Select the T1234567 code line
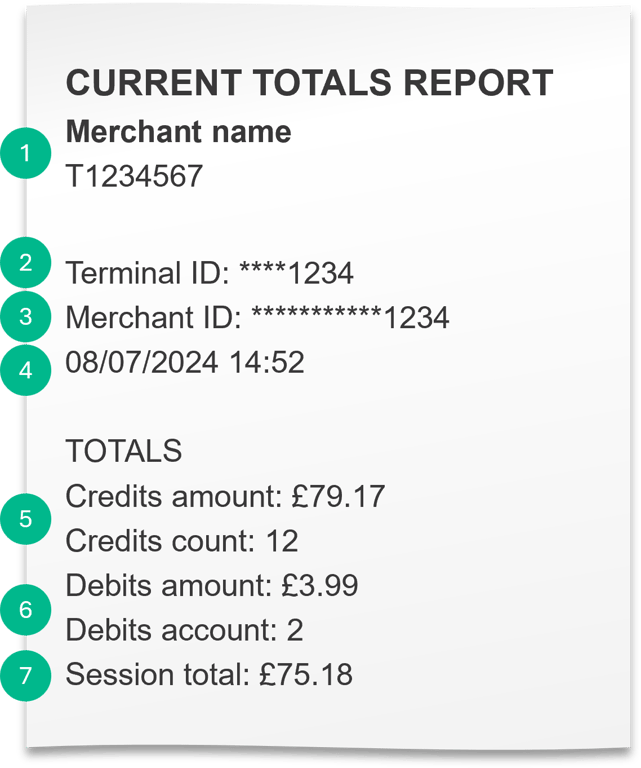 coord(134,176)
